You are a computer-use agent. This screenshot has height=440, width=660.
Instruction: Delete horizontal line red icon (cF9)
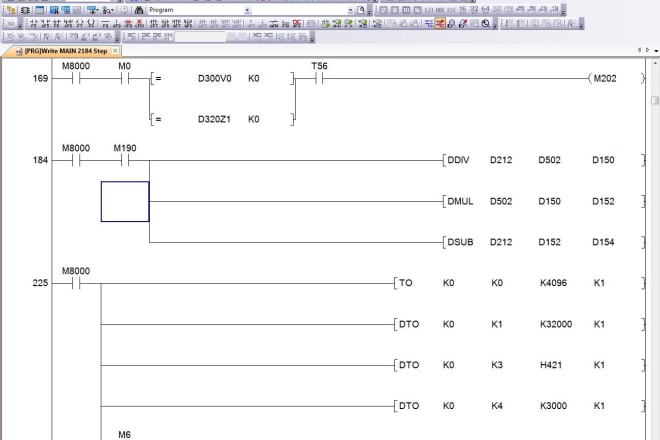click(128, 24)
